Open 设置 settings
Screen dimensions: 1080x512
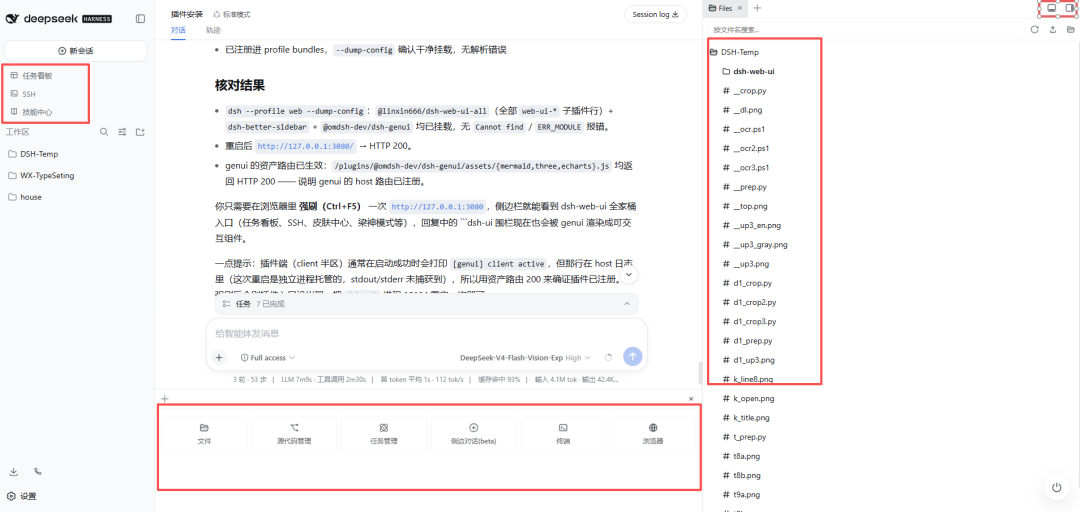coord(22,496)
